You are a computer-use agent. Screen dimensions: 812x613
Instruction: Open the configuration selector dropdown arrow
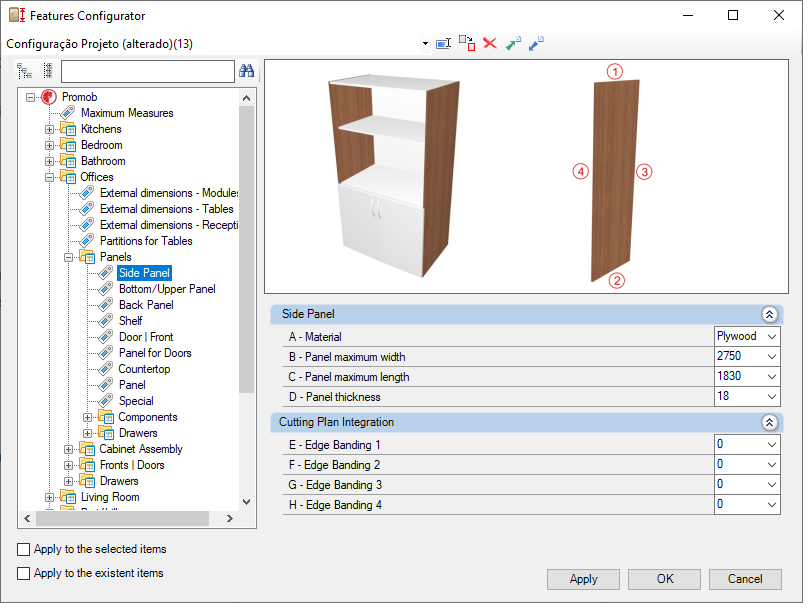click(x=425, y=43)
